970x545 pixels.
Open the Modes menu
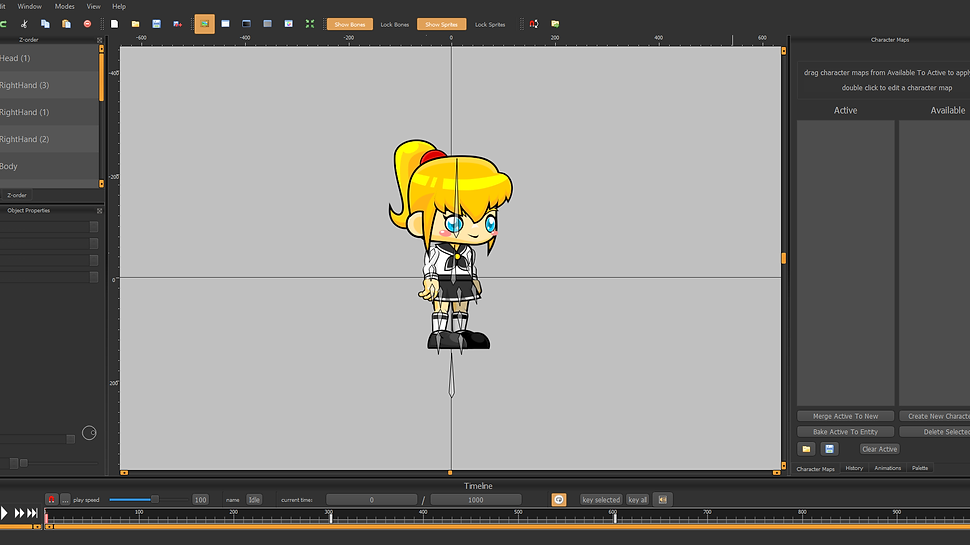coord(64,6)
